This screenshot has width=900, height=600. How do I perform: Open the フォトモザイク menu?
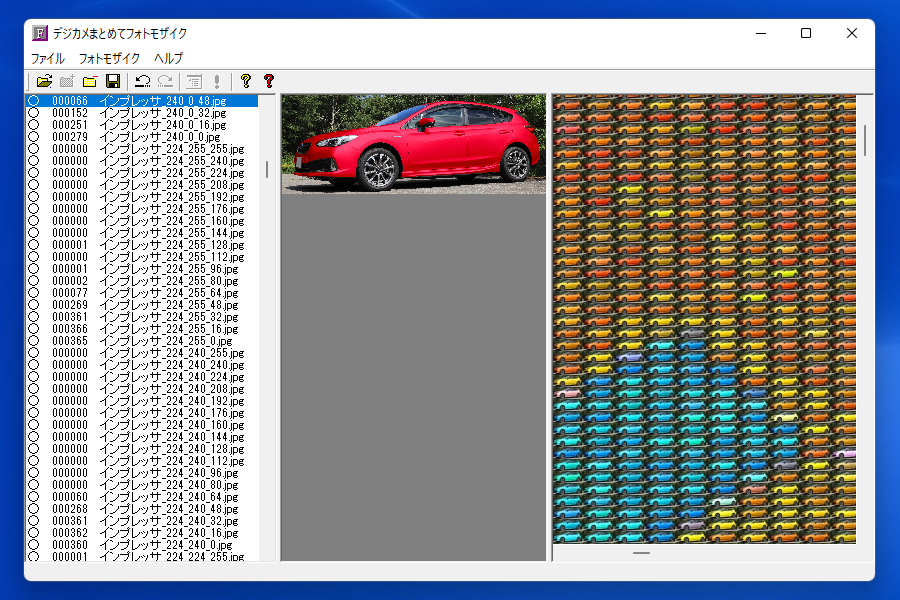point(109,59)
